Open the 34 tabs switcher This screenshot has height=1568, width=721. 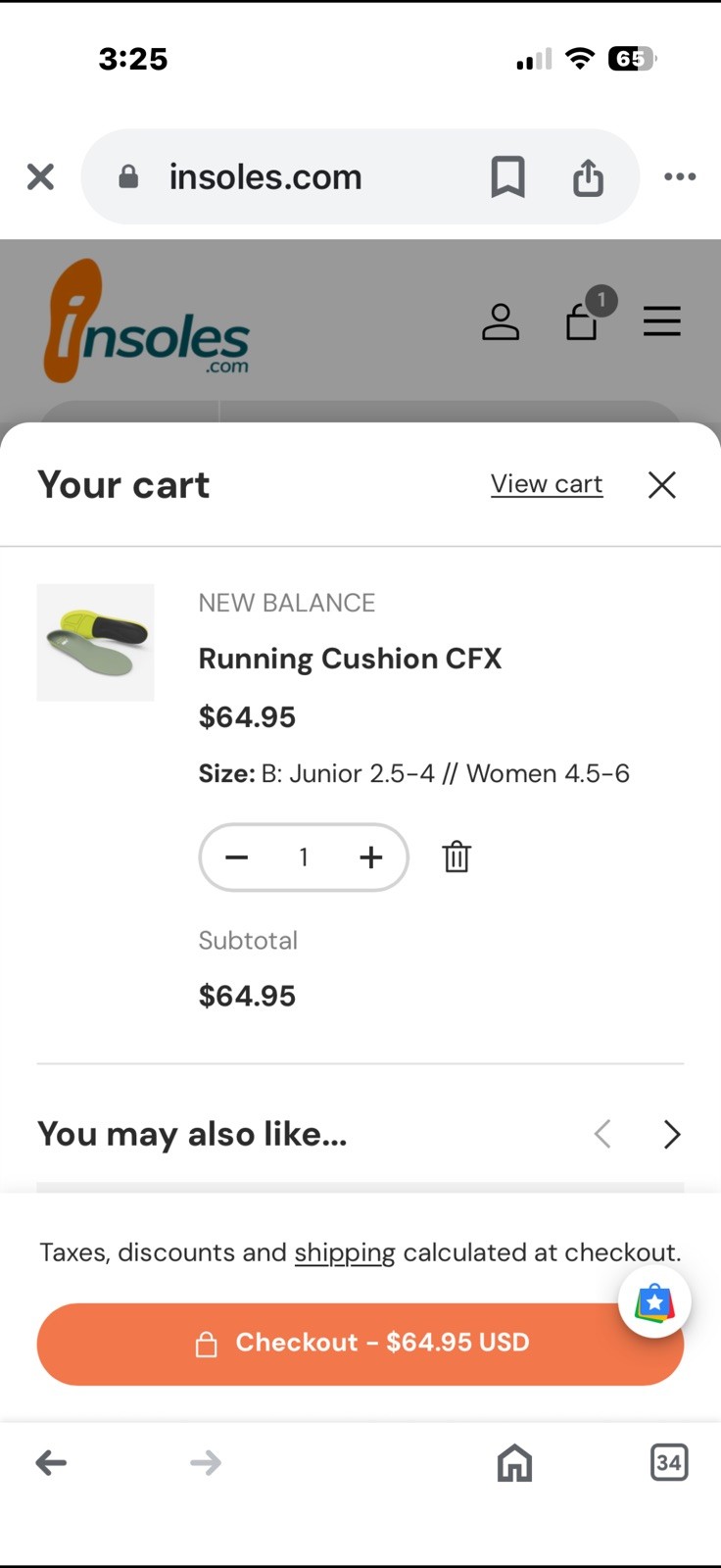tap(669, 1463)
